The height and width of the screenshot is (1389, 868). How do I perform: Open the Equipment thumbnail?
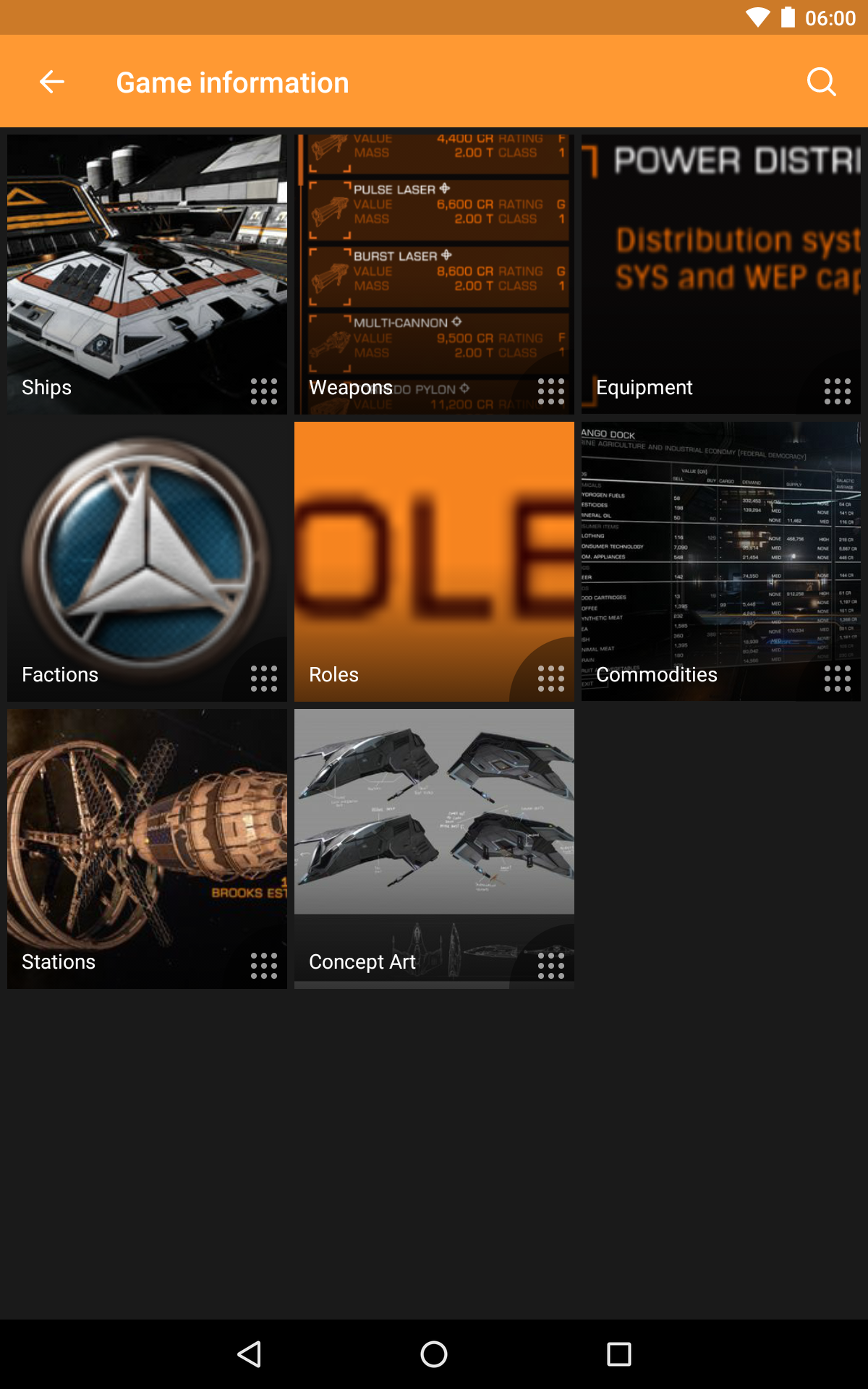tap(721, 274)
